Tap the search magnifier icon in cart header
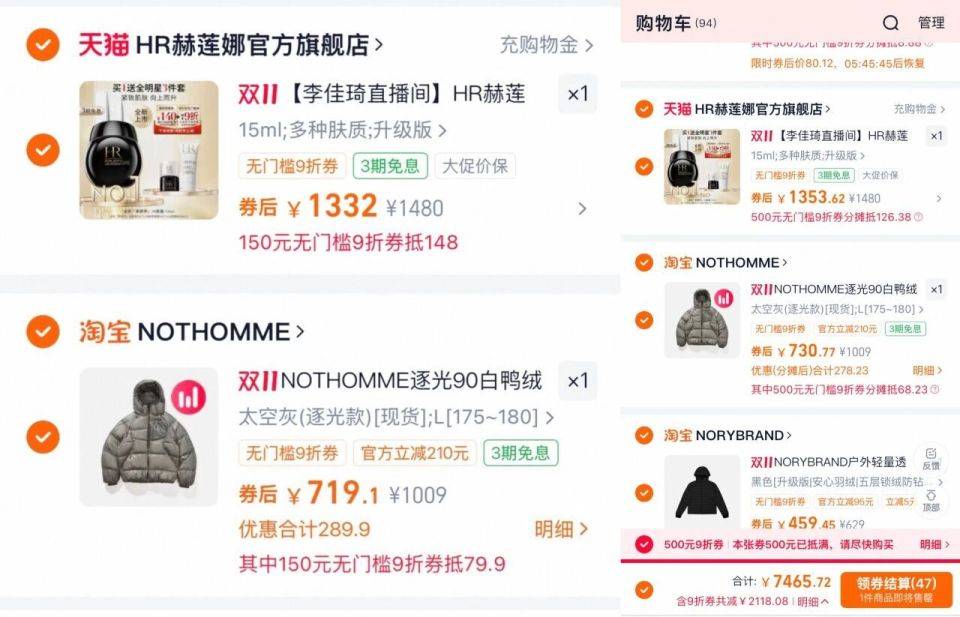Screen dimensions: 960x617 click(890, 23)
